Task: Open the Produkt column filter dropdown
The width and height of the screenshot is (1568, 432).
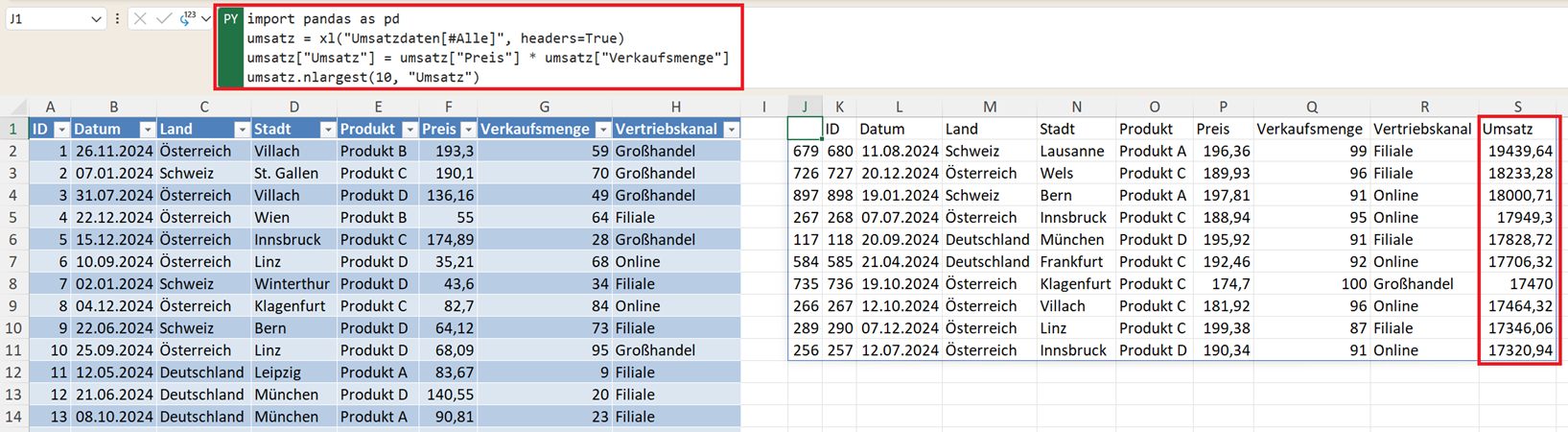Action: point(410,130)
